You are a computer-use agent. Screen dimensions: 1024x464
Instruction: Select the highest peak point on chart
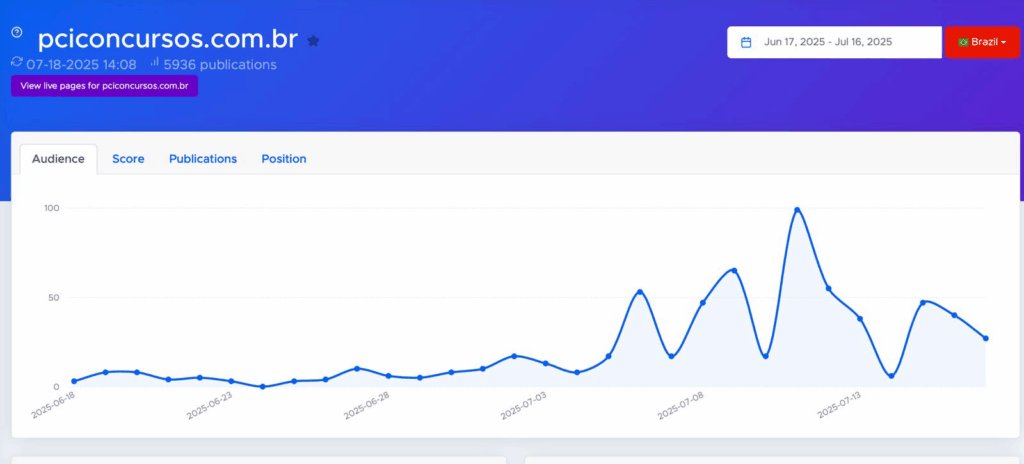coord(797,210)
